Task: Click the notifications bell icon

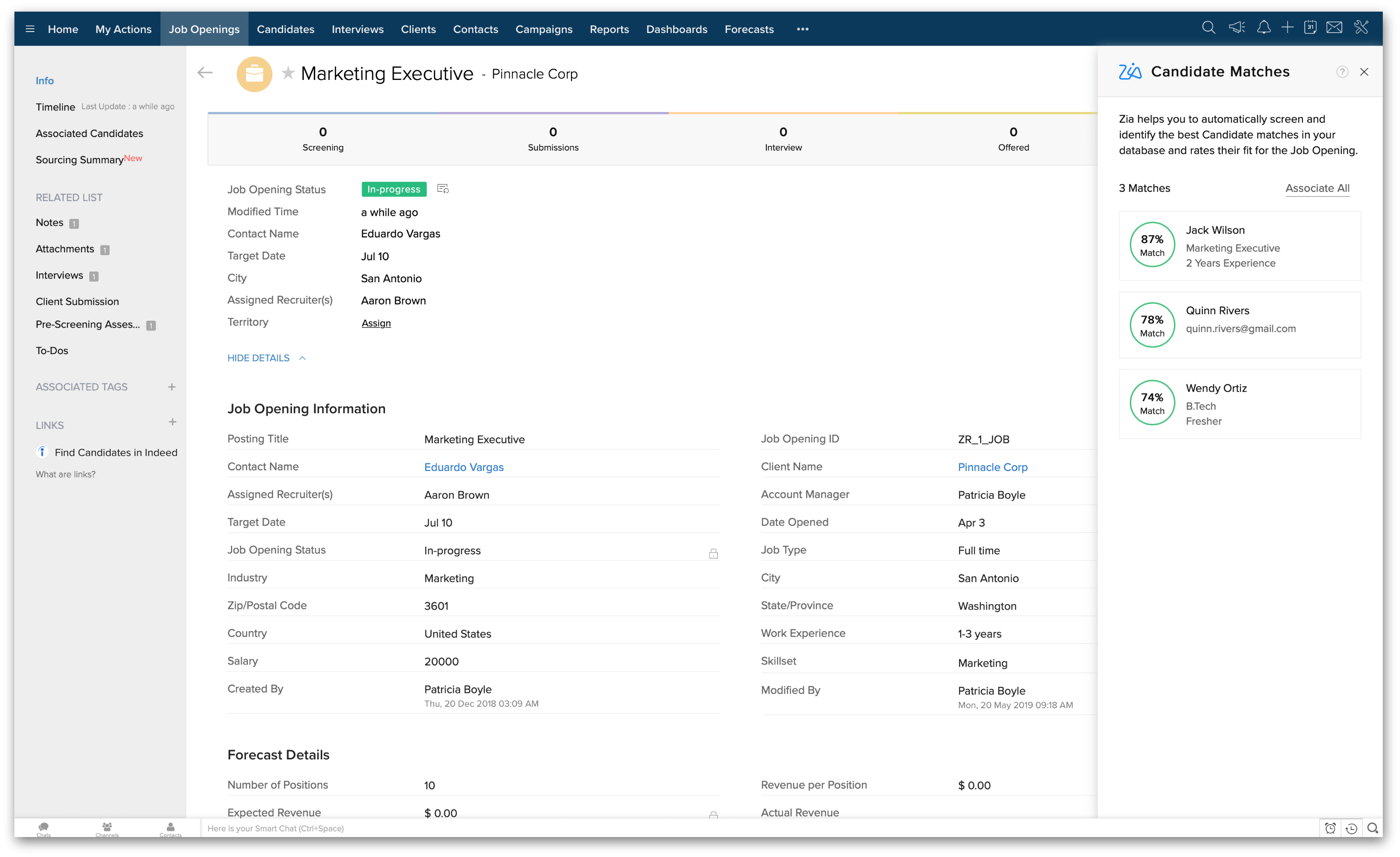Action: pyautogui.click(x=1262, y=29)
